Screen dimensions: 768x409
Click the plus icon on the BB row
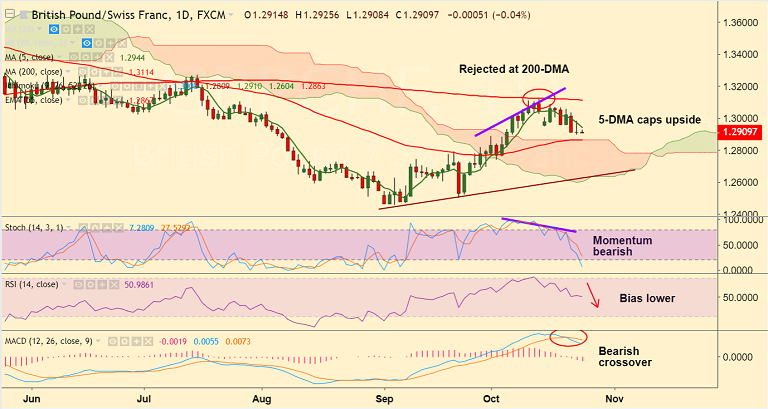pyautogui.click(x=111, y=43)
